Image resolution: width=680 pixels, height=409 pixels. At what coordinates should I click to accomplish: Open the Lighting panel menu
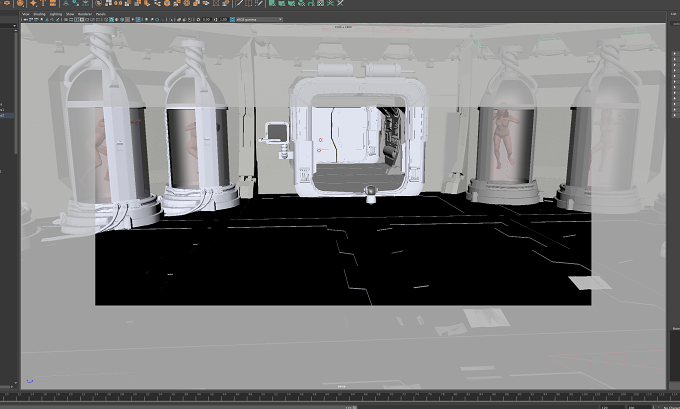[x=56, y=14]
